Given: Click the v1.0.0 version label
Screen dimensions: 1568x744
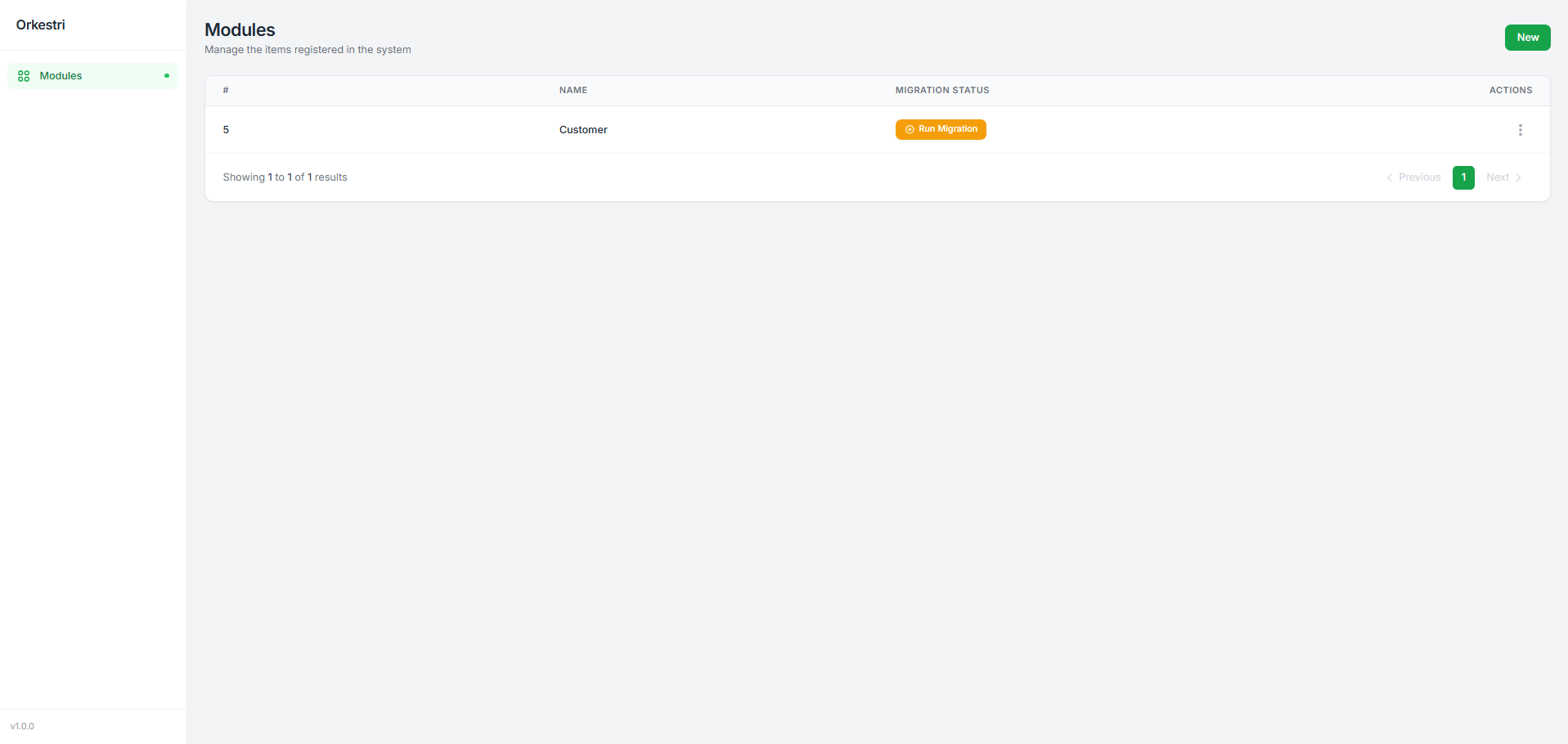Looking at the screenshot, I should tap(22, 726).
